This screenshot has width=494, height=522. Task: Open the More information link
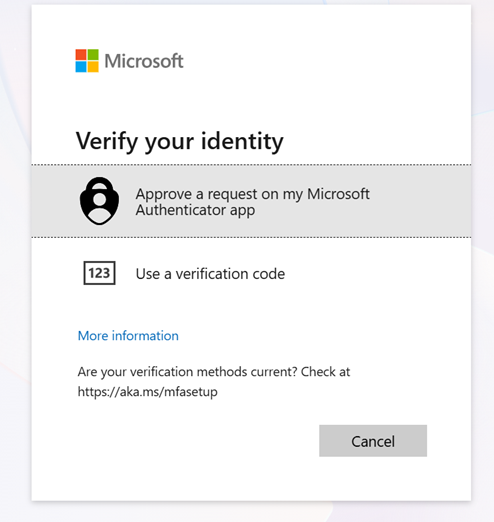pos(128,335)
